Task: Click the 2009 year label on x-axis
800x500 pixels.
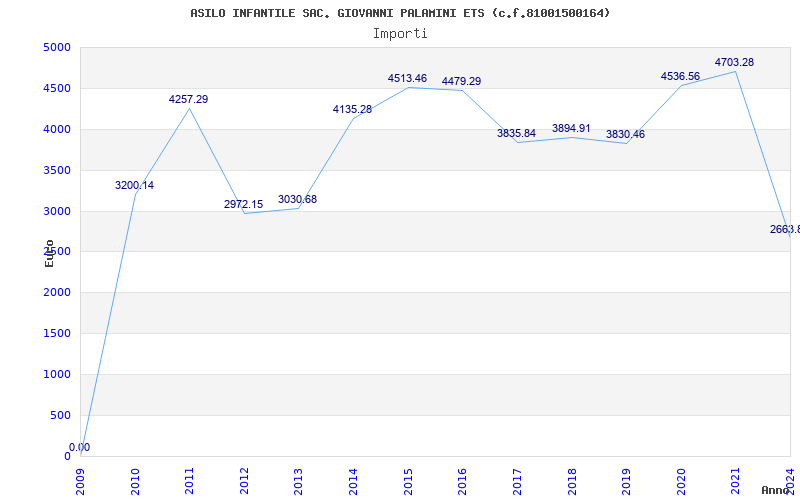Action: click(81, 481)
